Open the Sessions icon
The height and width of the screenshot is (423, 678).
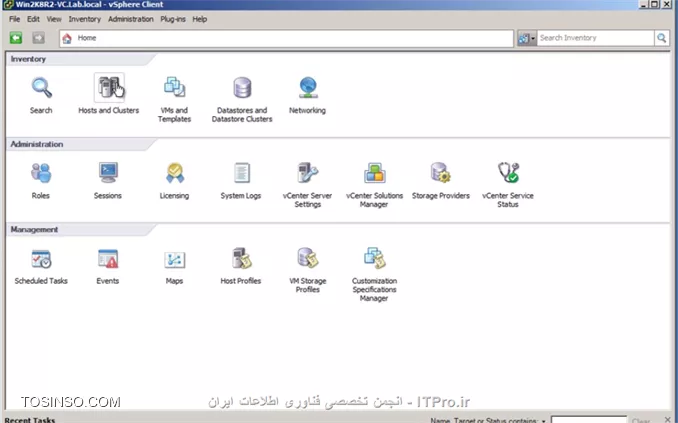108,173
